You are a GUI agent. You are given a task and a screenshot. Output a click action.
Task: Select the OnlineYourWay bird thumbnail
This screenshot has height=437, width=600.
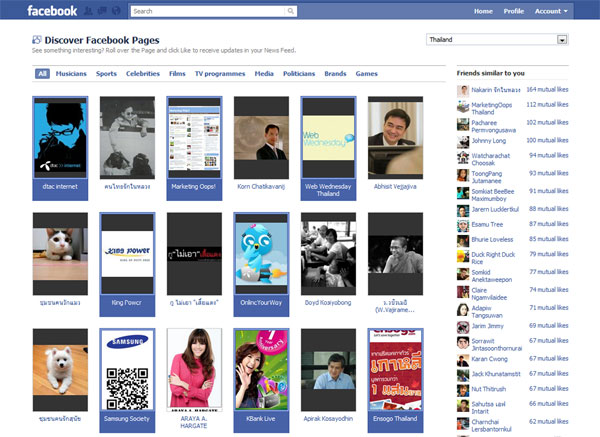(x=261, y=254)
